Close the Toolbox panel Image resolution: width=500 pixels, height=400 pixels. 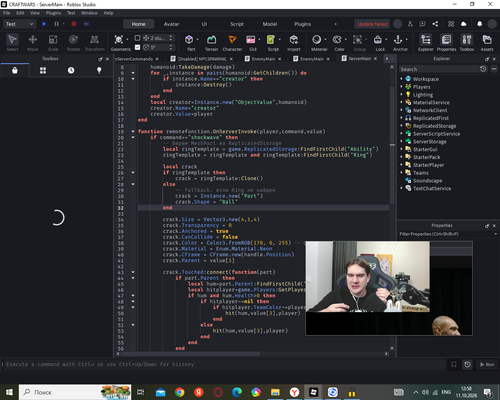click(107, 59)
